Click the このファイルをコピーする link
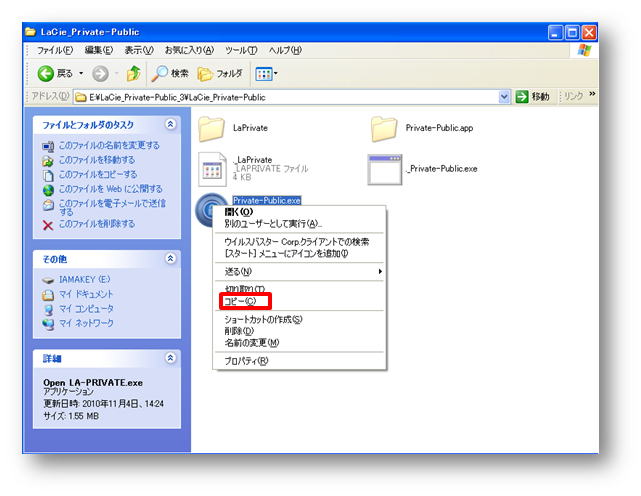Screen dimensions: 641x496 (98, 175)
